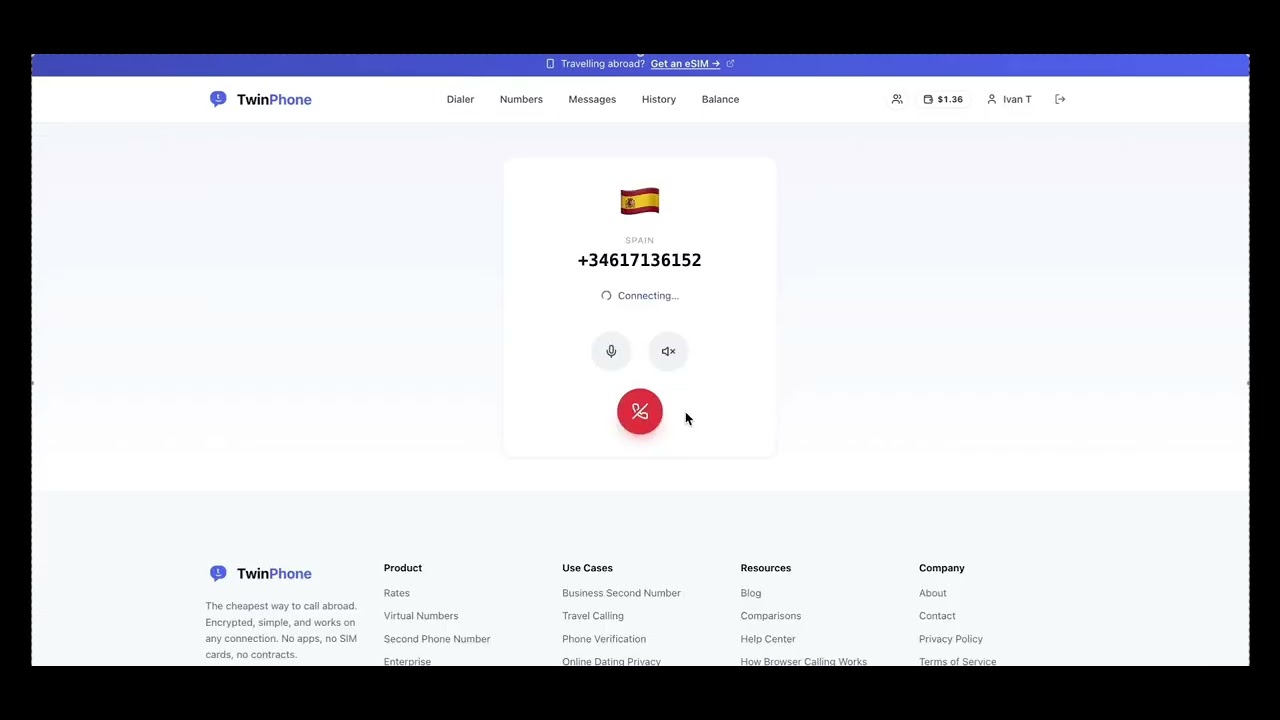The image size is (1280, 720).
Task: Open the $1.36 balance wallet
Action: click(x=943, y=99)
